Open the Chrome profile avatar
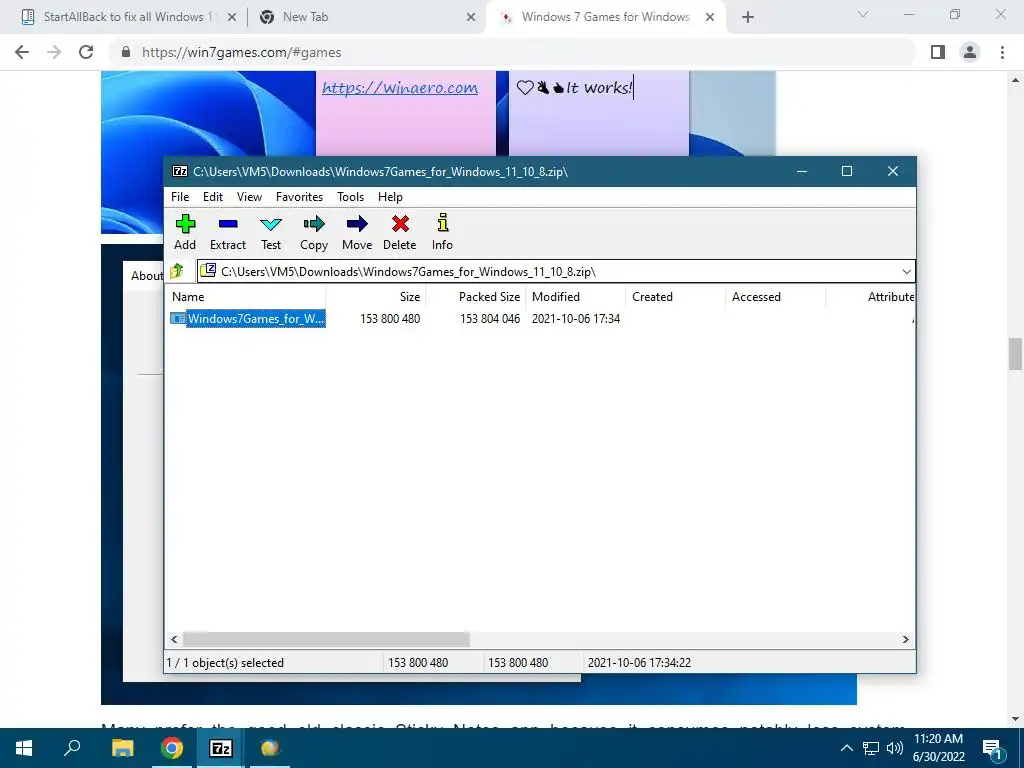Viewport: 1024px width, 768px height. [x=970, y=52]
